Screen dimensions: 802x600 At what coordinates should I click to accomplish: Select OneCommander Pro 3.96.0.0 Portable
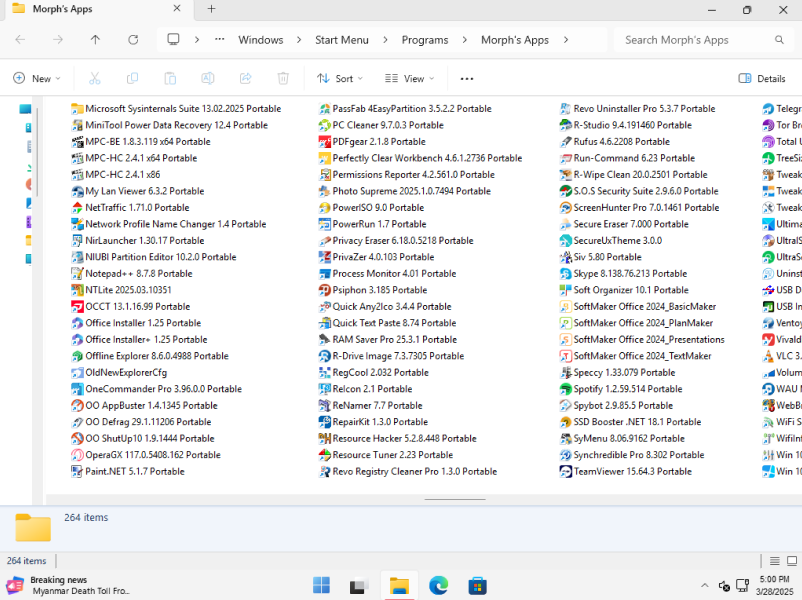157,389
